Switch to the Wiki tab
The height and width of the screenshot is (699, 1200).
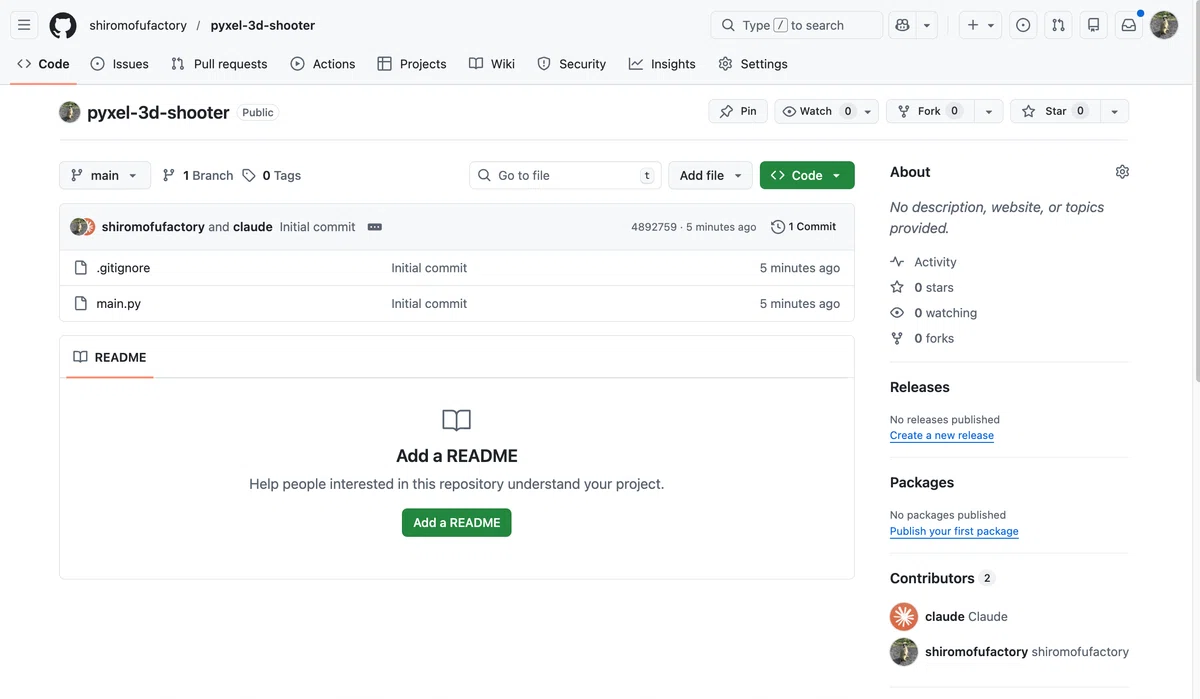pos(492,64)
